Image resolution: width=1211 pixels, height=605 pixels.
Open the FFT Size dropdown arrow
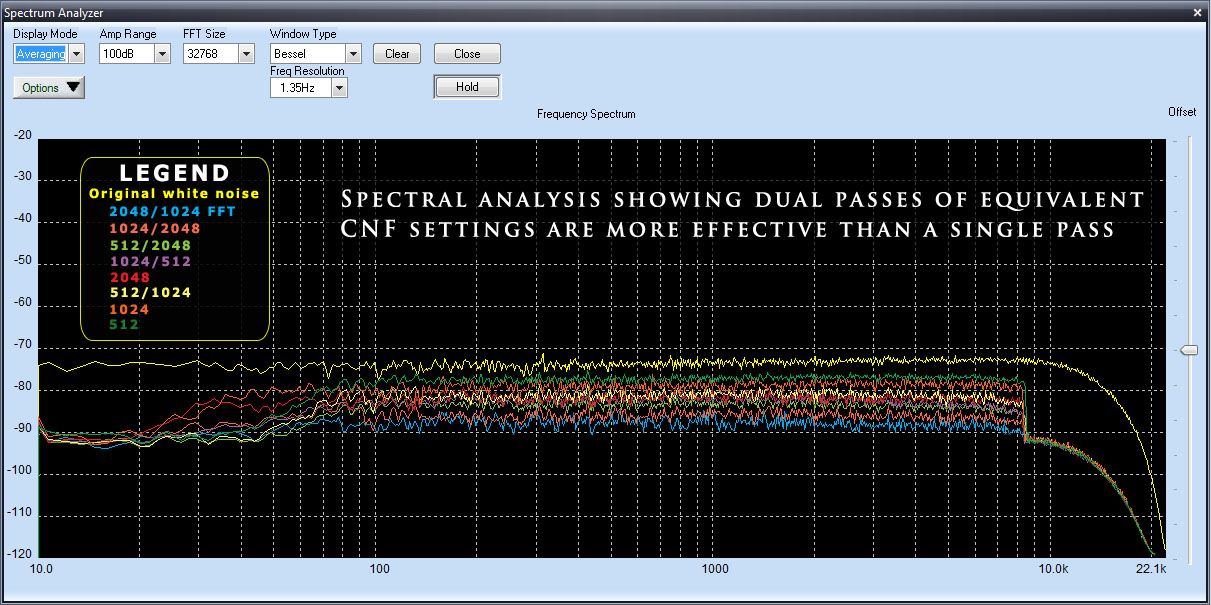(246, 54)
